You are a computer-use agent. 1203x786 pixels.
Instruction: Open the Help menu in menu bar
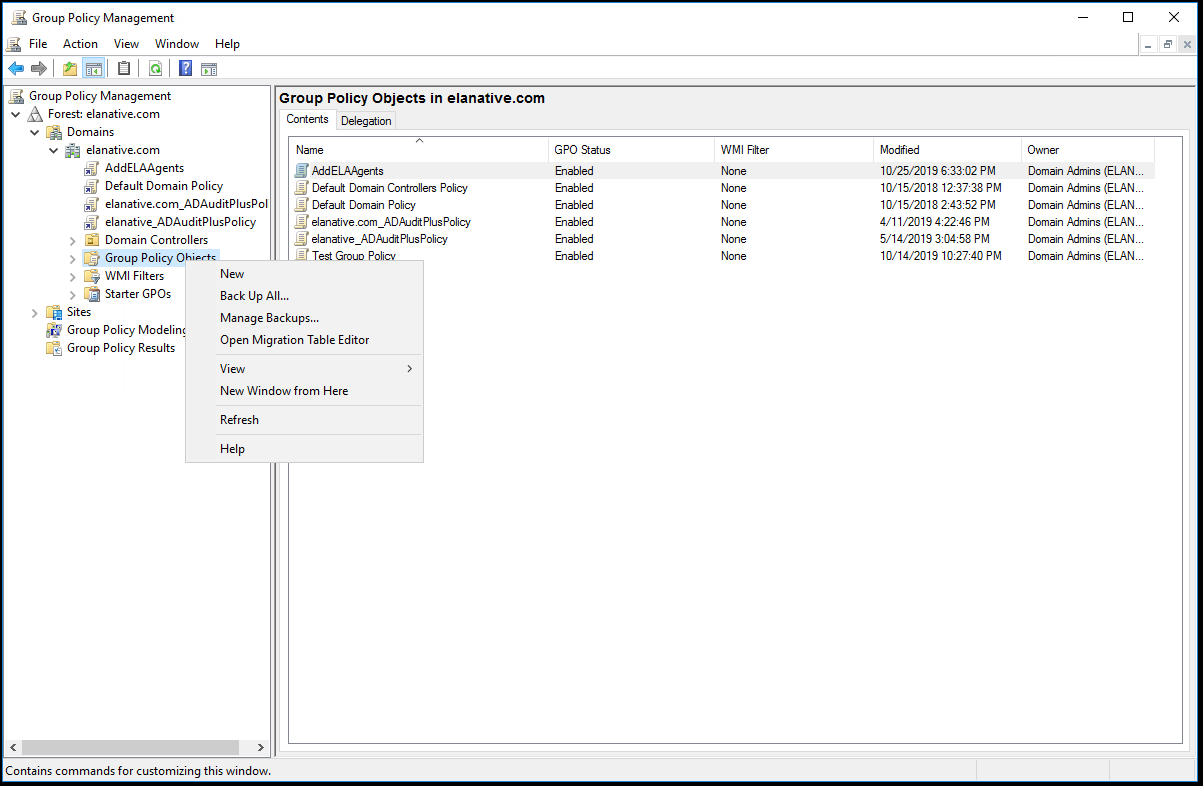tap(228, 44)
